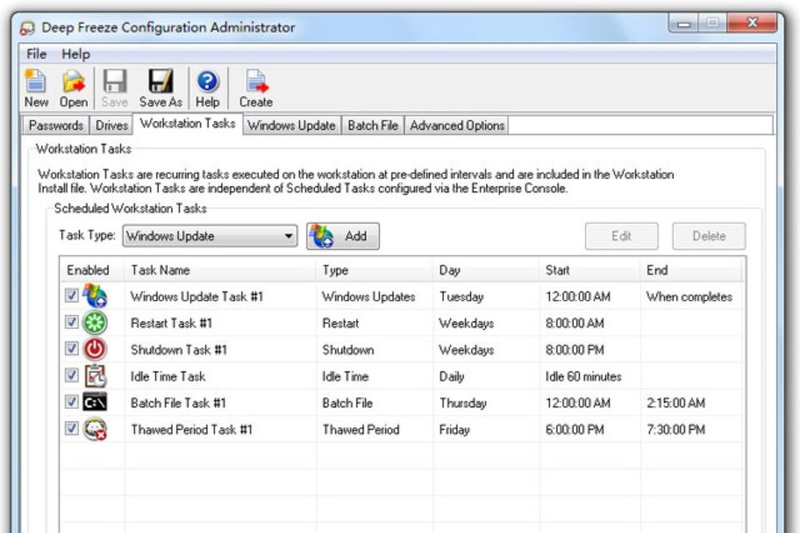Open the File menu

click(x=37, y=54)
